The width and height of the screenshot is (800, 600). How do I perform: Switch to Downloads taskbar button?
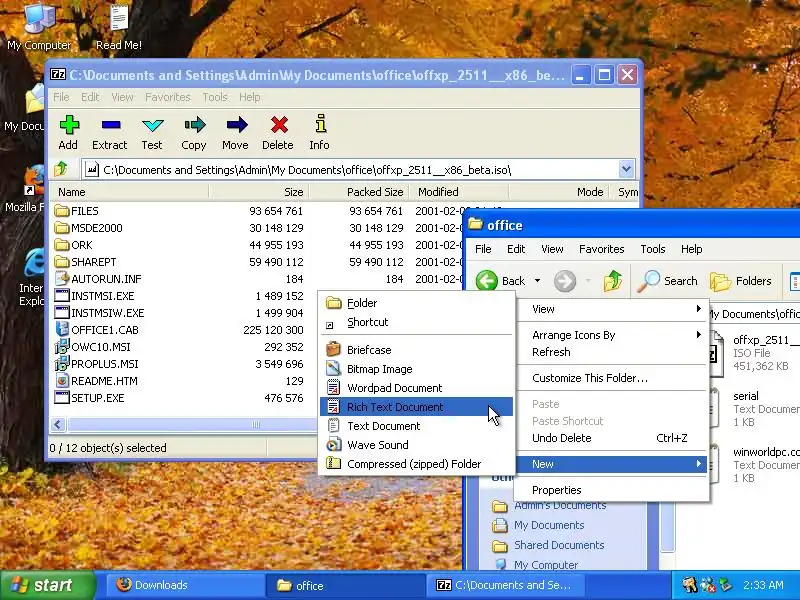tap(185, 585)
